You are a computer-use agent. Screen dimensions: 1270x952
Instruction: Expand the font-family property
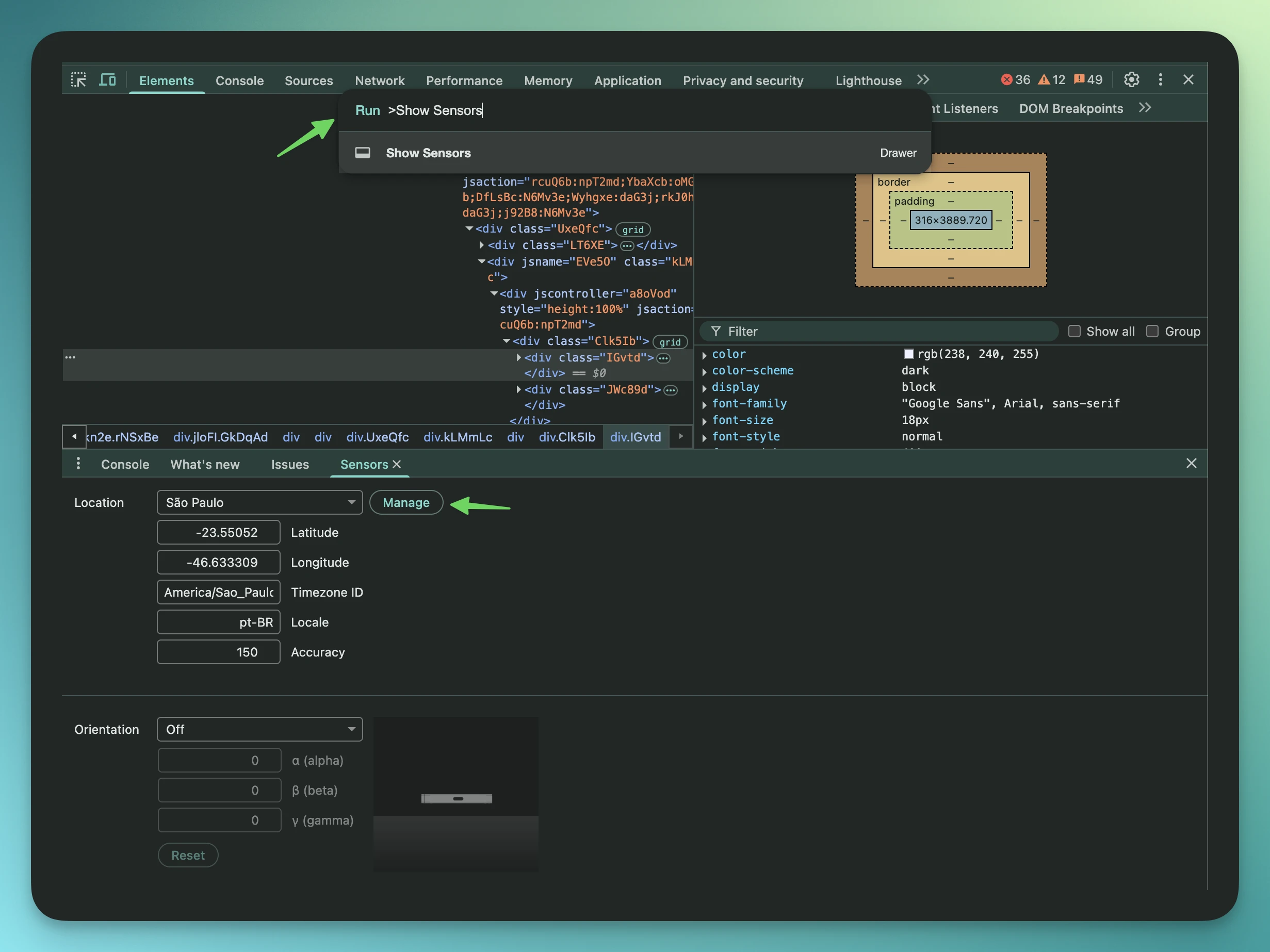705,404
